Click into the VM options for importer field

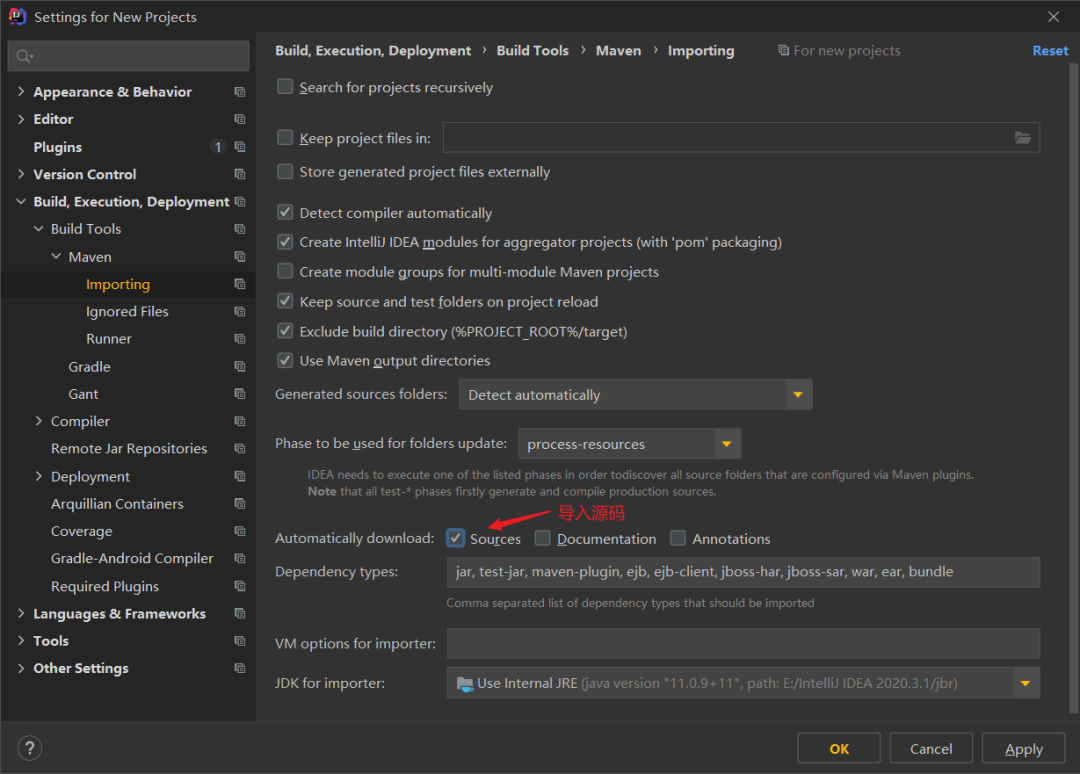(743, 643)
